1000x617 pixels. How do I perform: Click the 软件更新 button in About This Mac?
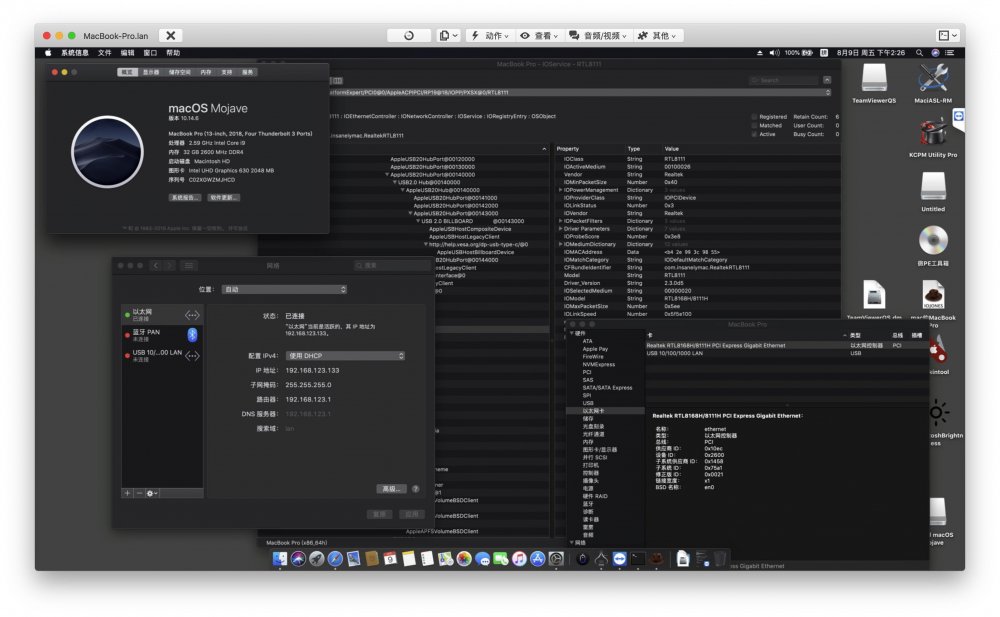point(224,198)
